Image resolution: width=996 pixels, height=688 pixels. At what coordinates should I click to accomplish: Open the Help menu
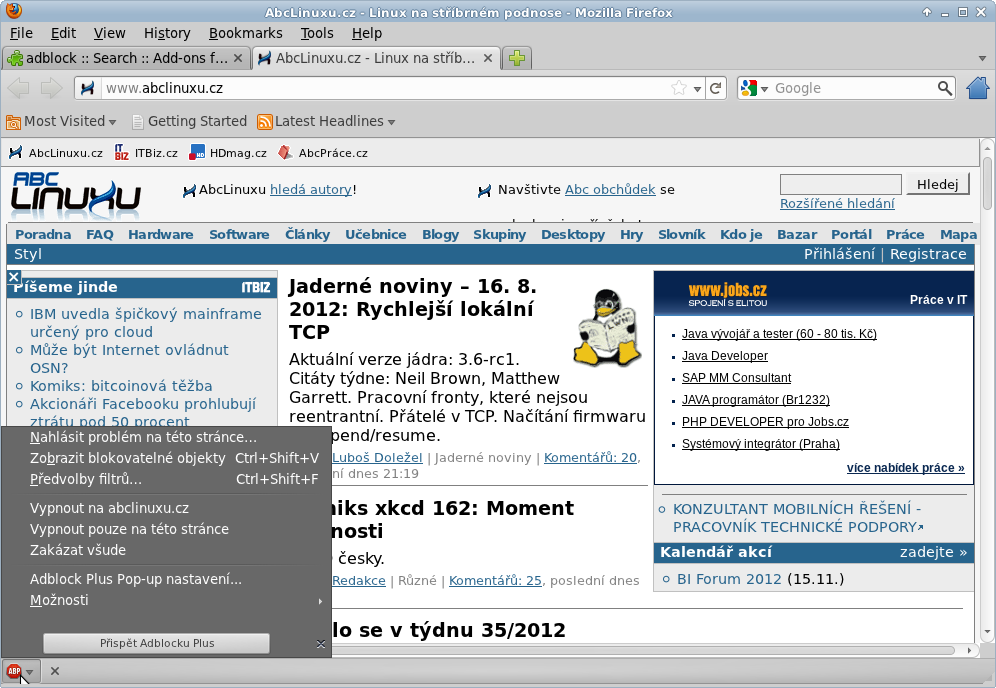[367, 33]
